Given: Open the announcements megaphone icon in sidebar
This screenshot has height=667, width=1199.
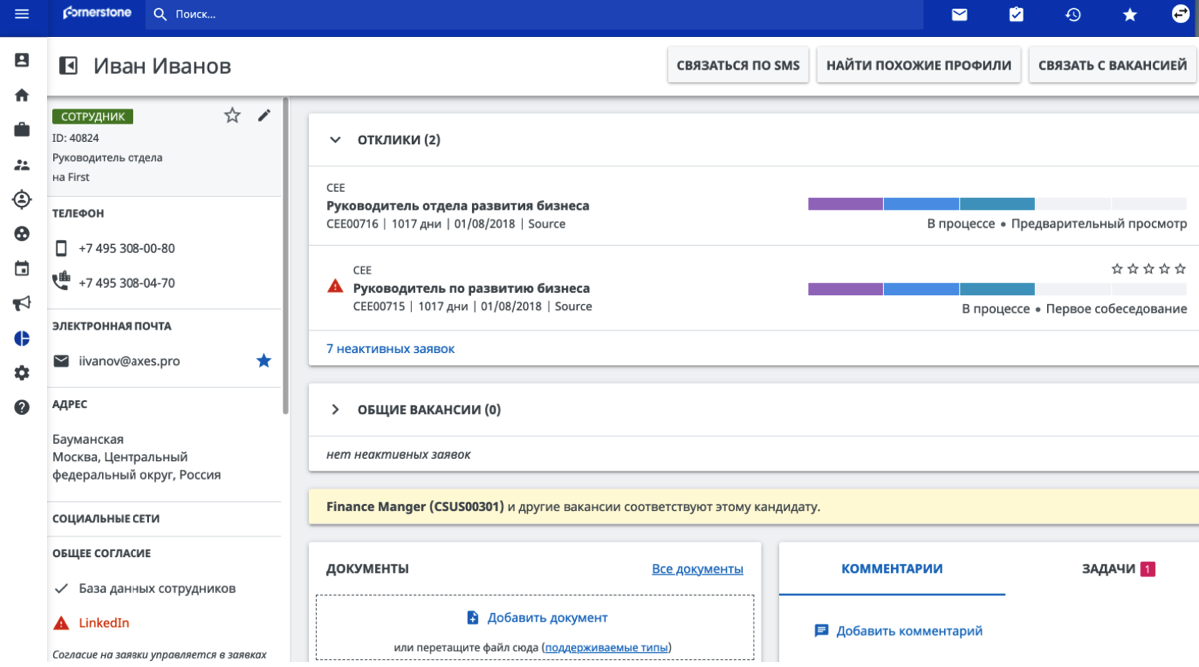Looking at the screenshot, I should click(22, 303).
